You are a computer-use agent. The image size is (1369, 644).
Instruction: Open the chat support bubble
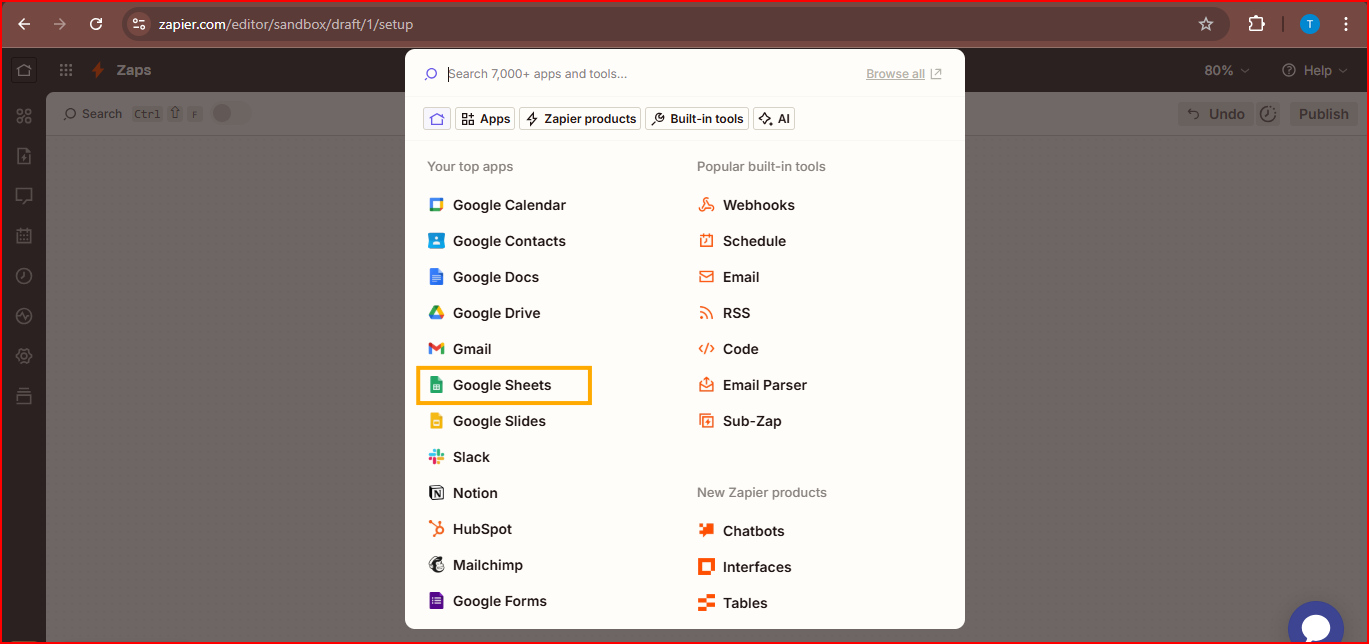1316,624
